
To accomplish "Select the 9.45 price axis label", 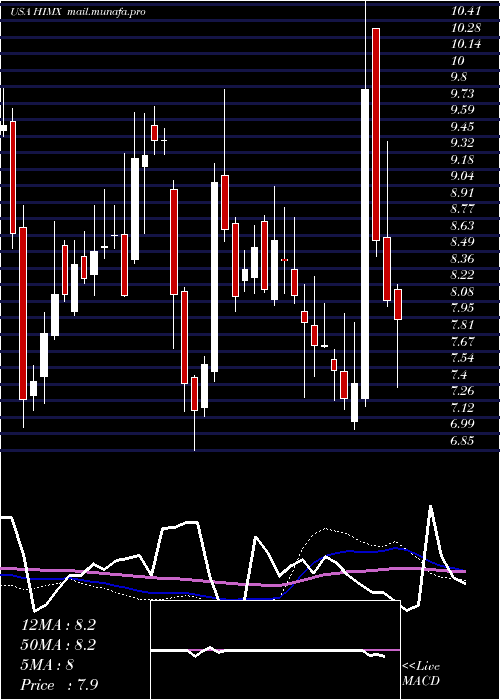I will pyautogui.click(x=463, y=127).
